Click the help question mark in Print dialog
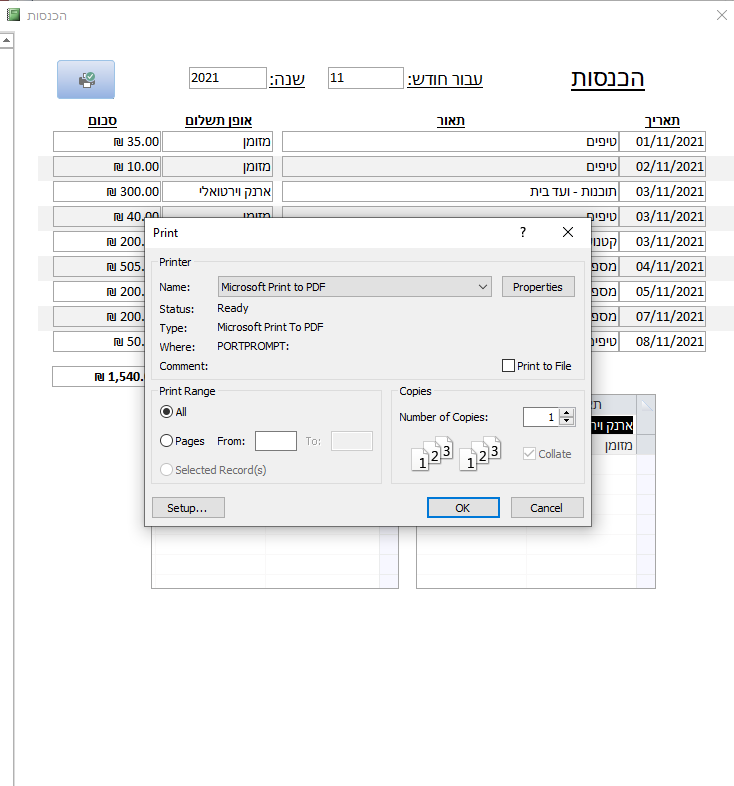This screenshot has width=734, height=786. (x=523, y=232)
